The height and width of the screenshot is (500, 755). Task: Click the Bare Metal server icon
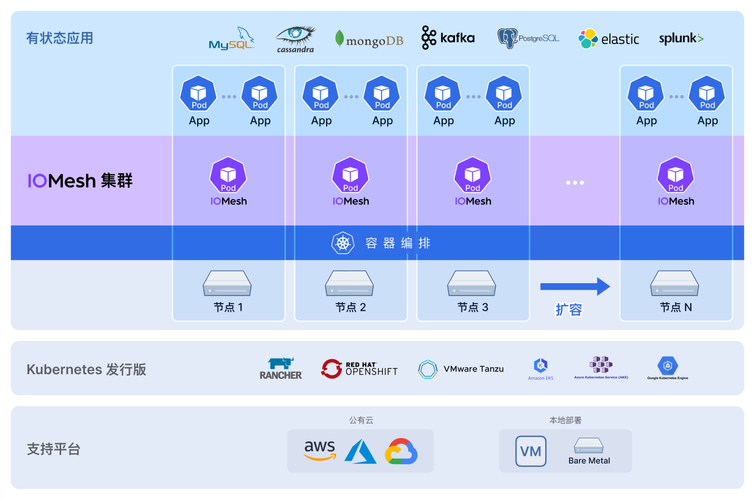click(x=589, y=445)
